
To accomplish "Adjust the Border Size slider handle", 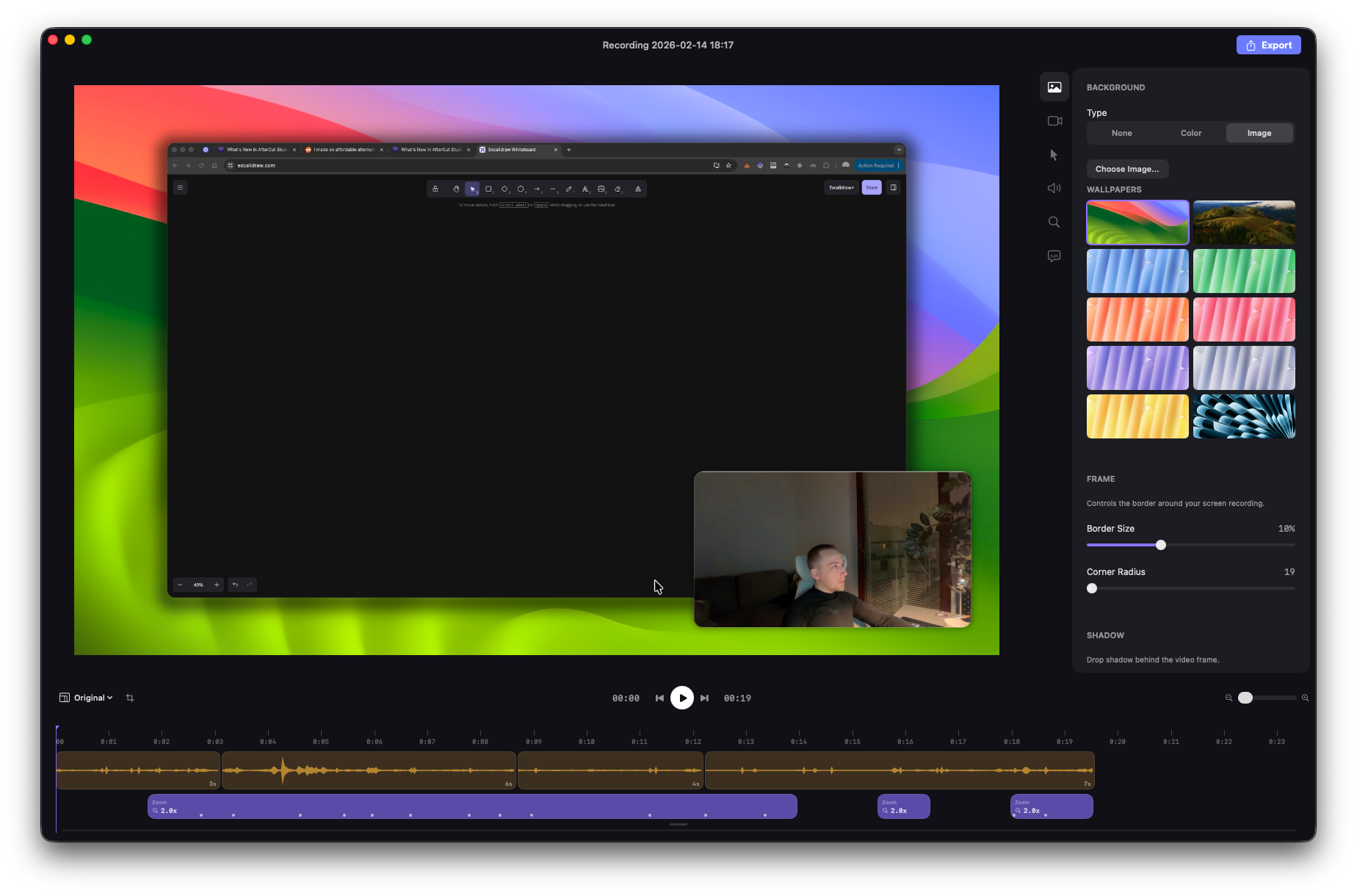I will (x=1161, y=545).
